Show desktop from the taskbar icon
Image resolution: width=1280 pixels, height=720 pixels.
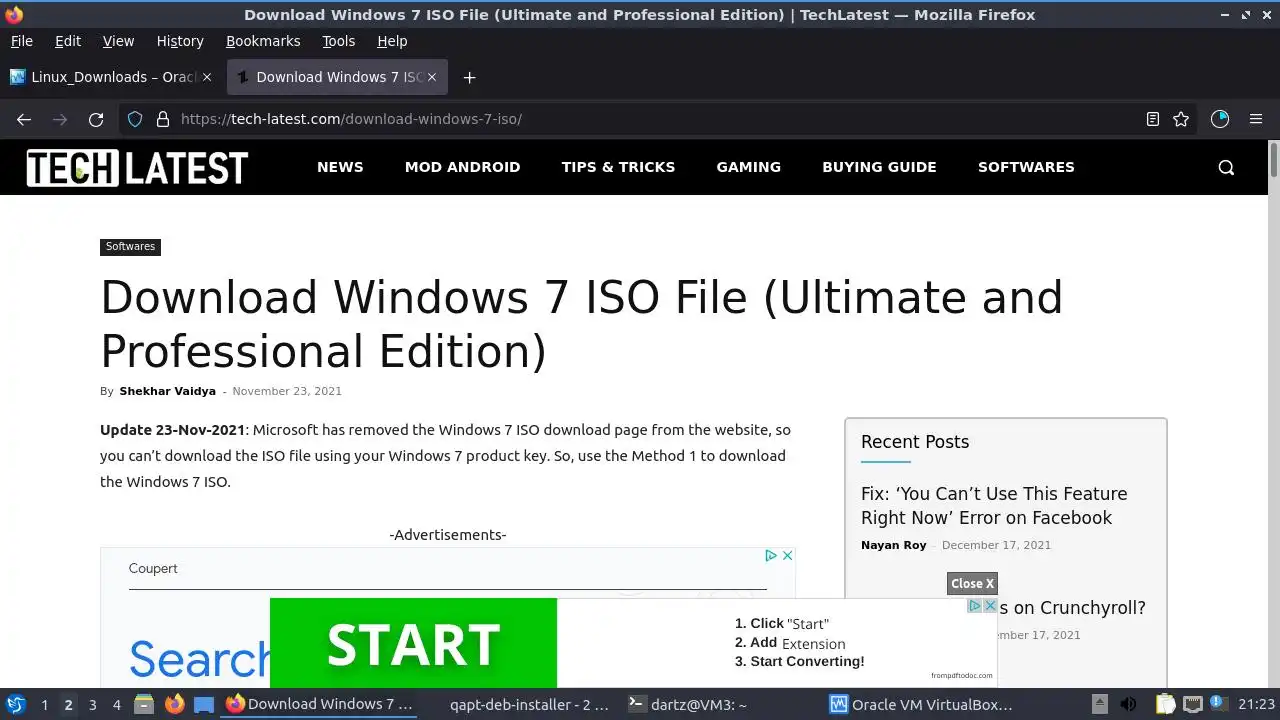tap(204, 704)
